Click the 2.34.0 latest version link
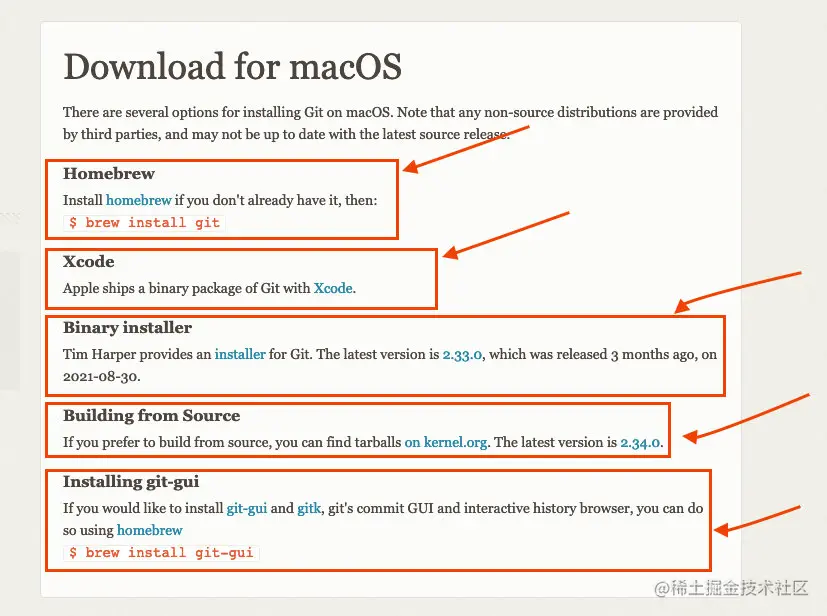 (x=640, y=442)
